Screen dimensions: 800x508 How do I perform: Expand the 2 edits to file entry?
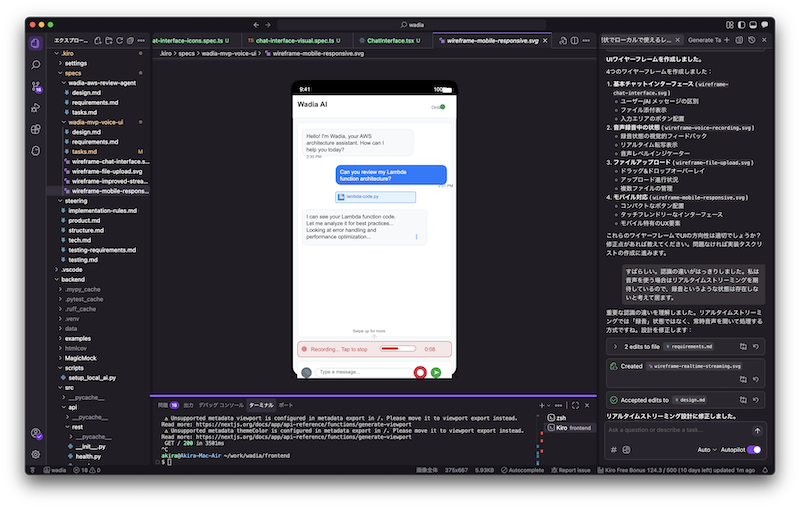(616, 346)
